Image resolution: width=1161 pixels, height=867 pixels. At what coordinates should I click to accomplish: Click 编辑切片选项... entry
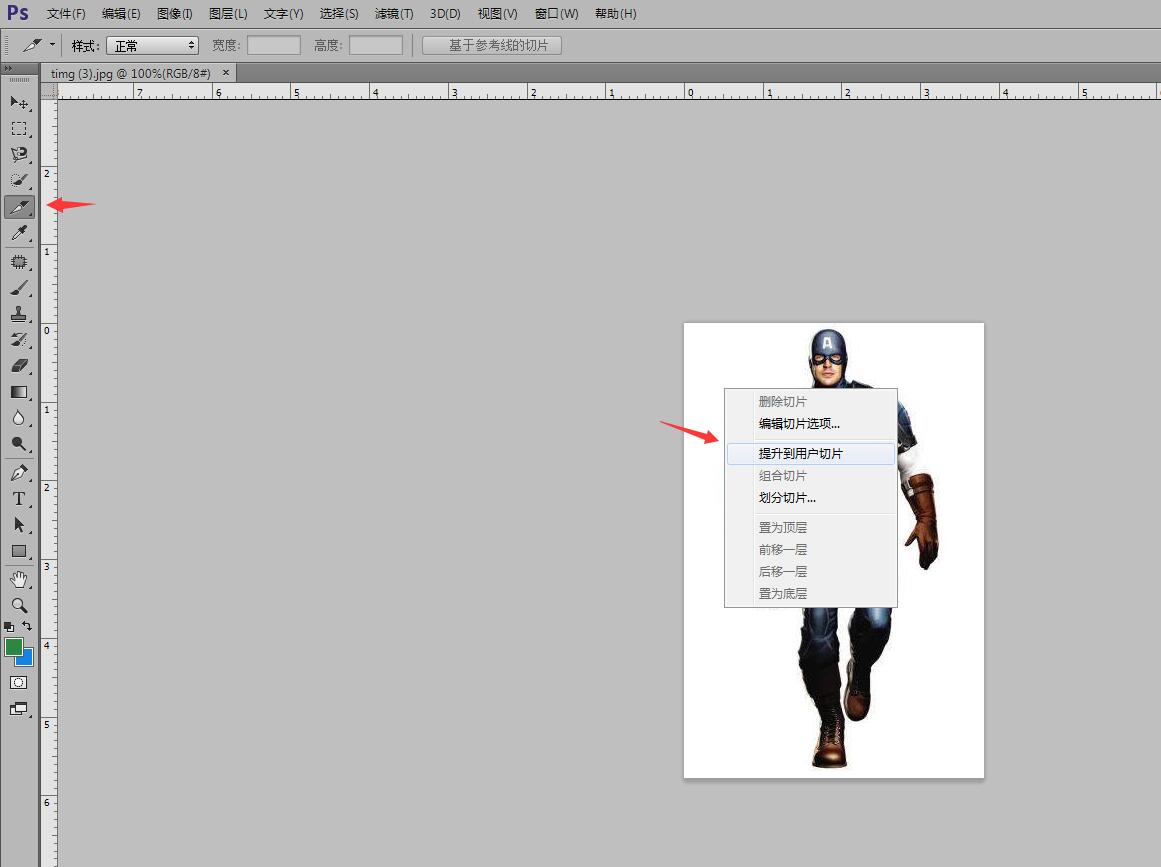tap(799, 423)
